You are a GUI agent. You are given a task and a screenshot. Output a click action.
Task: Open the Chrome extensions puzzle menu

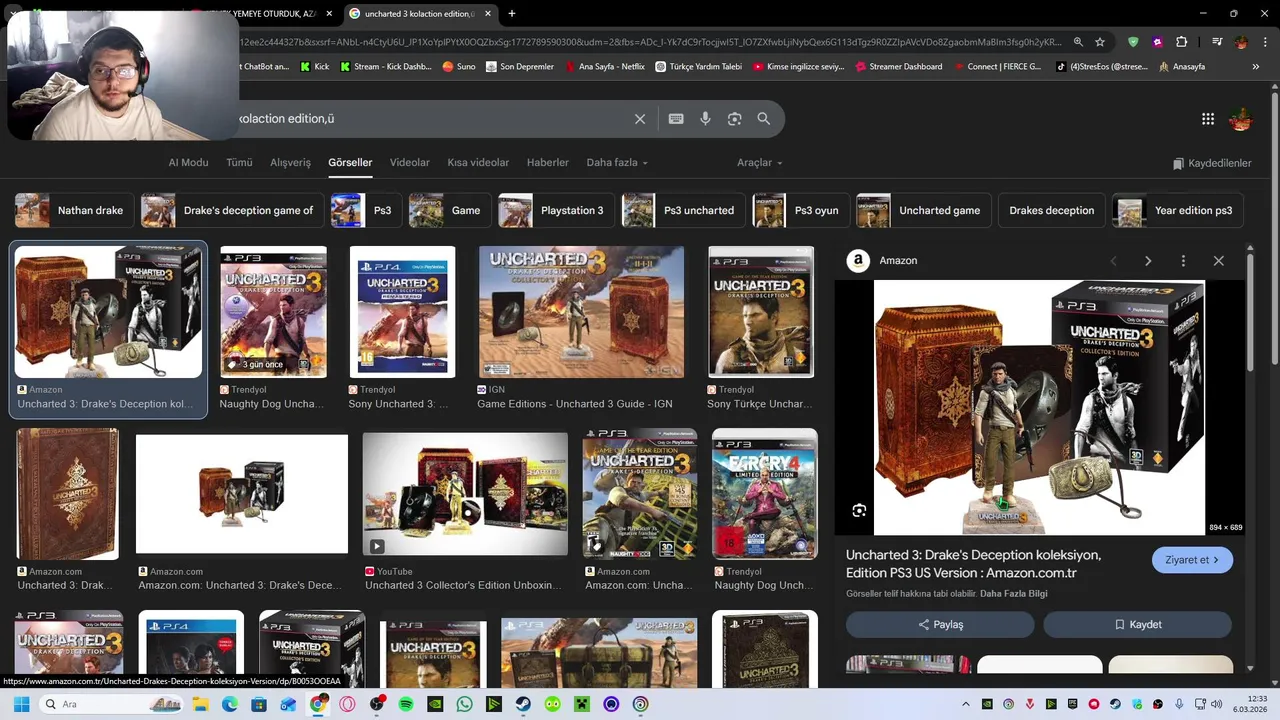[1181, 42]
